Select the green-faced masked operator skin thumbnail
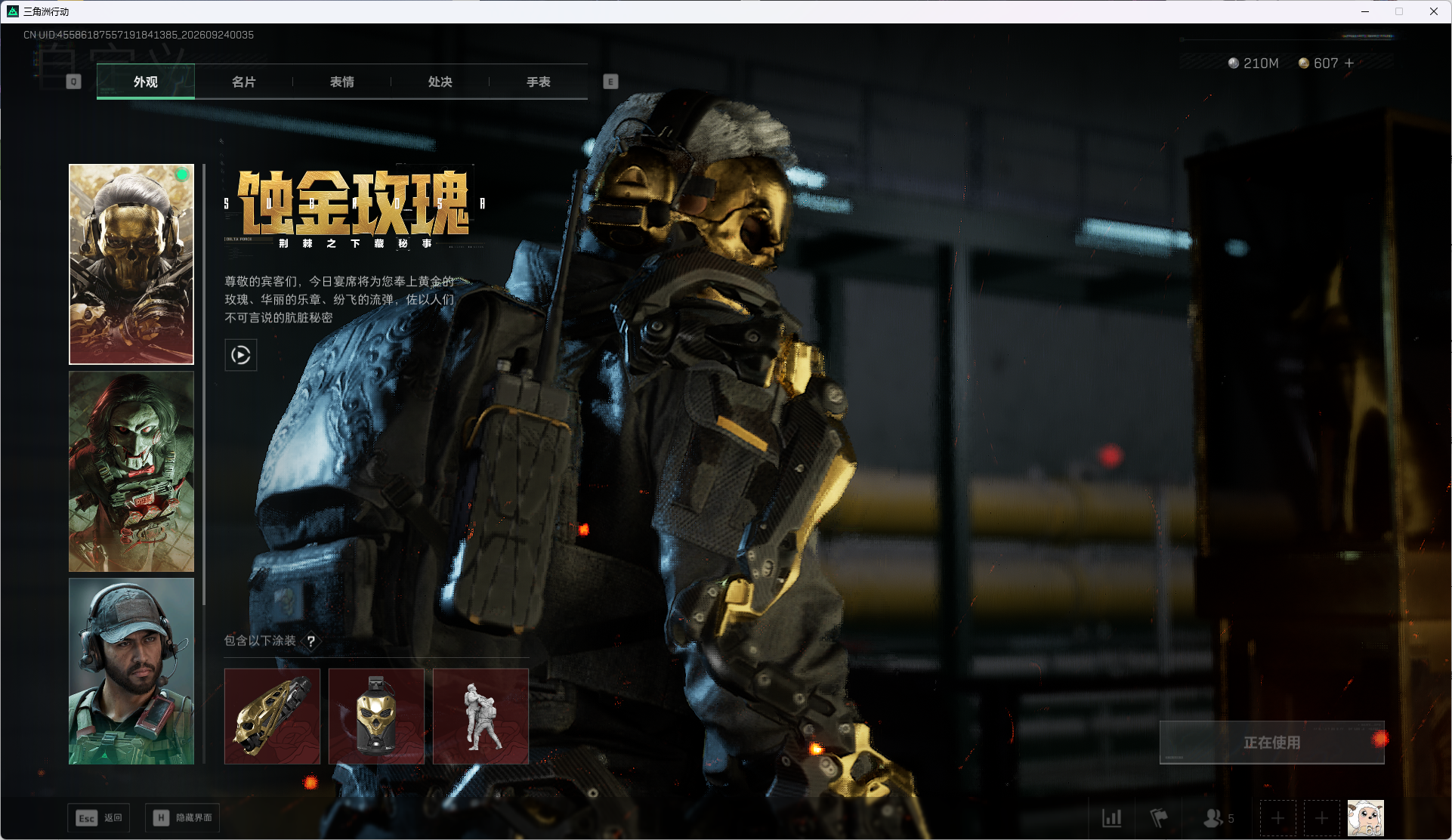Viewport: 1452px width, 840px height. click(131, 471)
